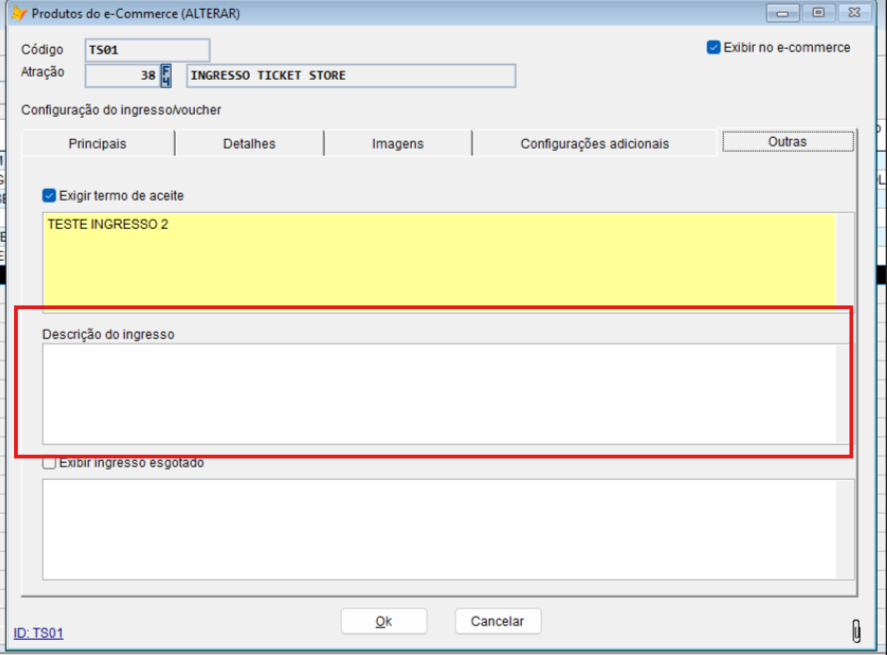This screenshot has width=887, height=655.
Task: Click the Outras tab
Action: point(787,142)
